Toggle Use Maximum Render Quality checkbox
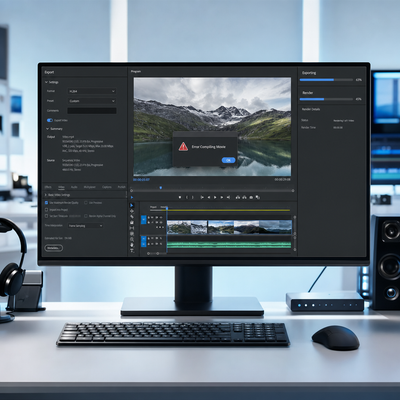400x400 pixels. 46,203
